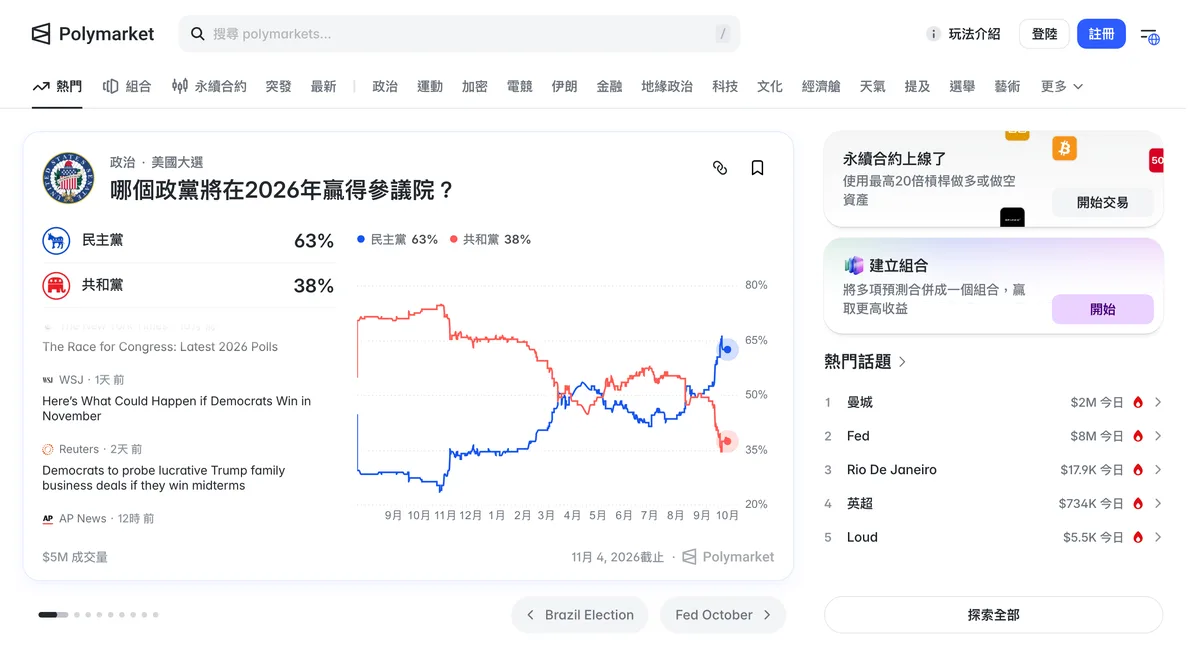Click the Republican elephant party icon

click(x=56, y=286)
